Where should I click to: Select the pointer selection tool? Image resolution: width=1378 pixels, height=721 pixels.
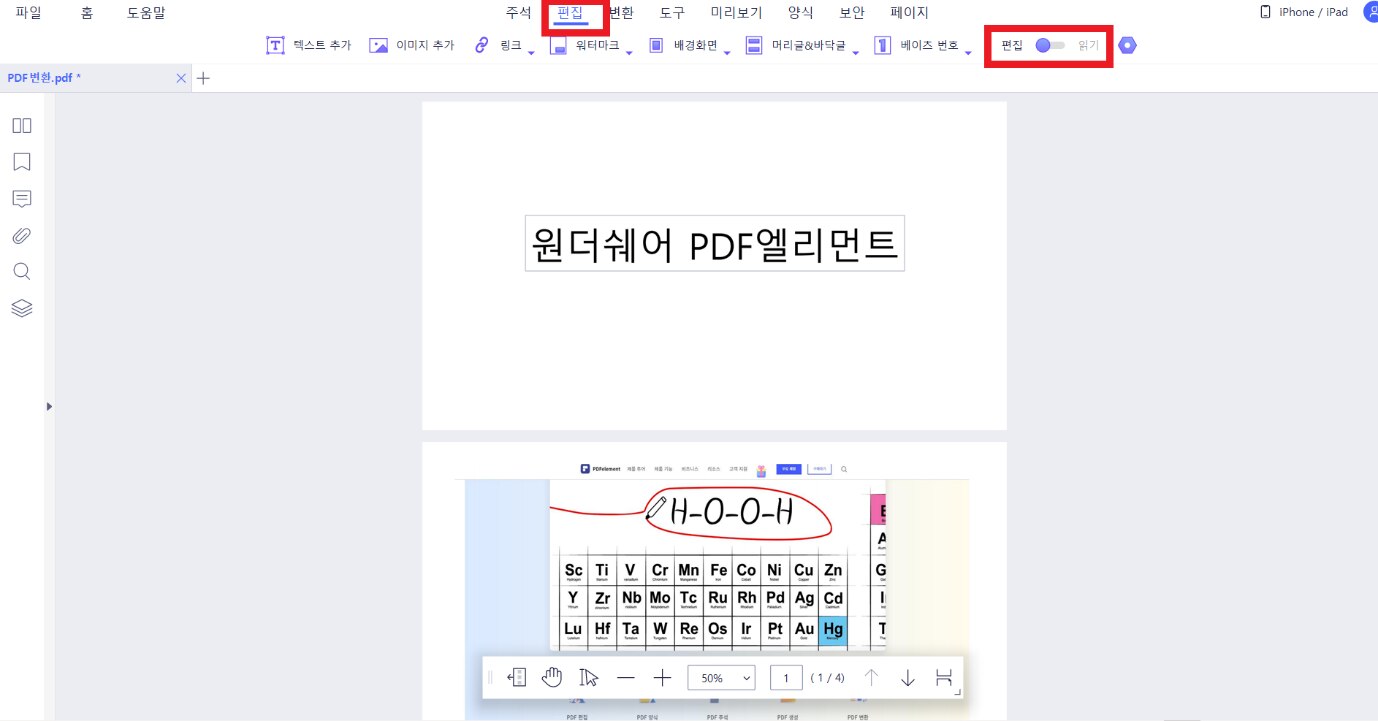(x=589, y=677)
